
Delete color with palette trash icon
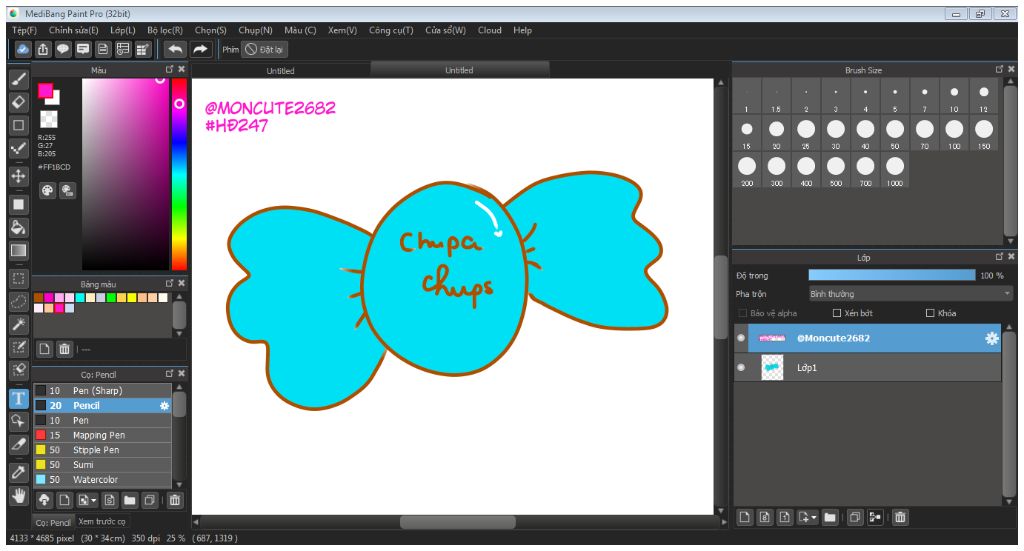[x=64, y=349]
